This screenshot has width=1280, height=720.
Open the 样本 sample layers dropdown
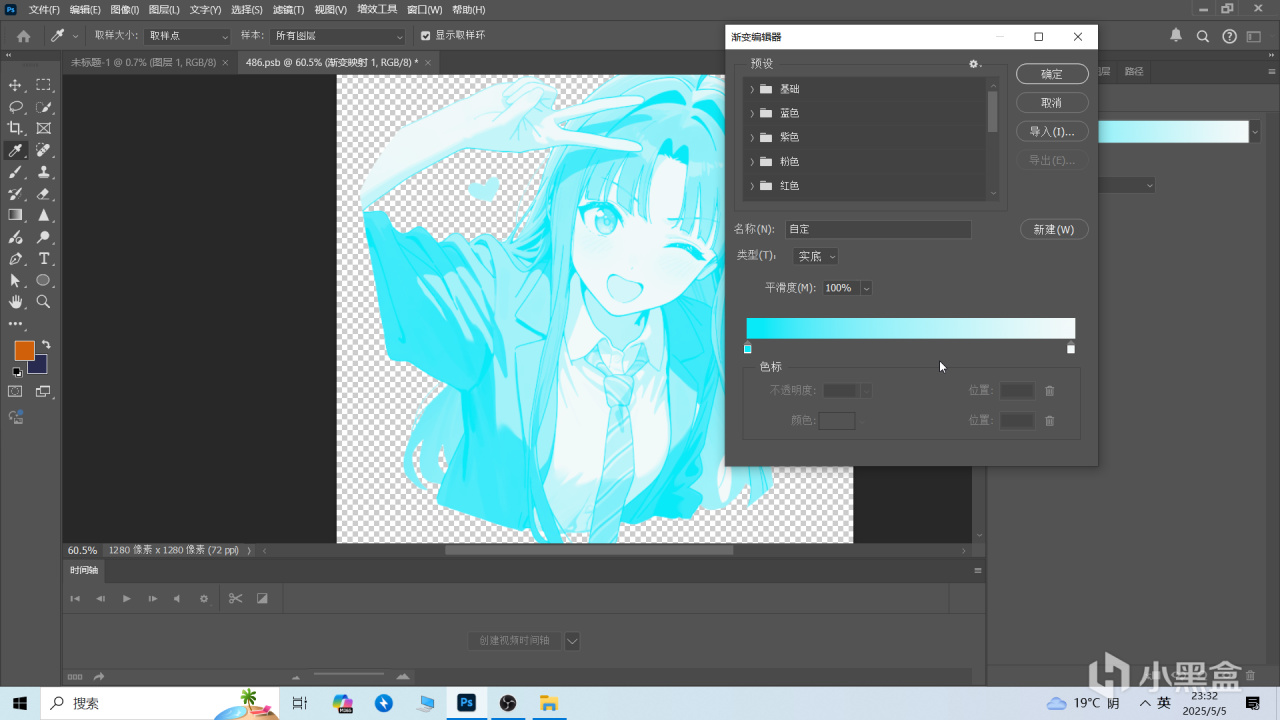338,36
